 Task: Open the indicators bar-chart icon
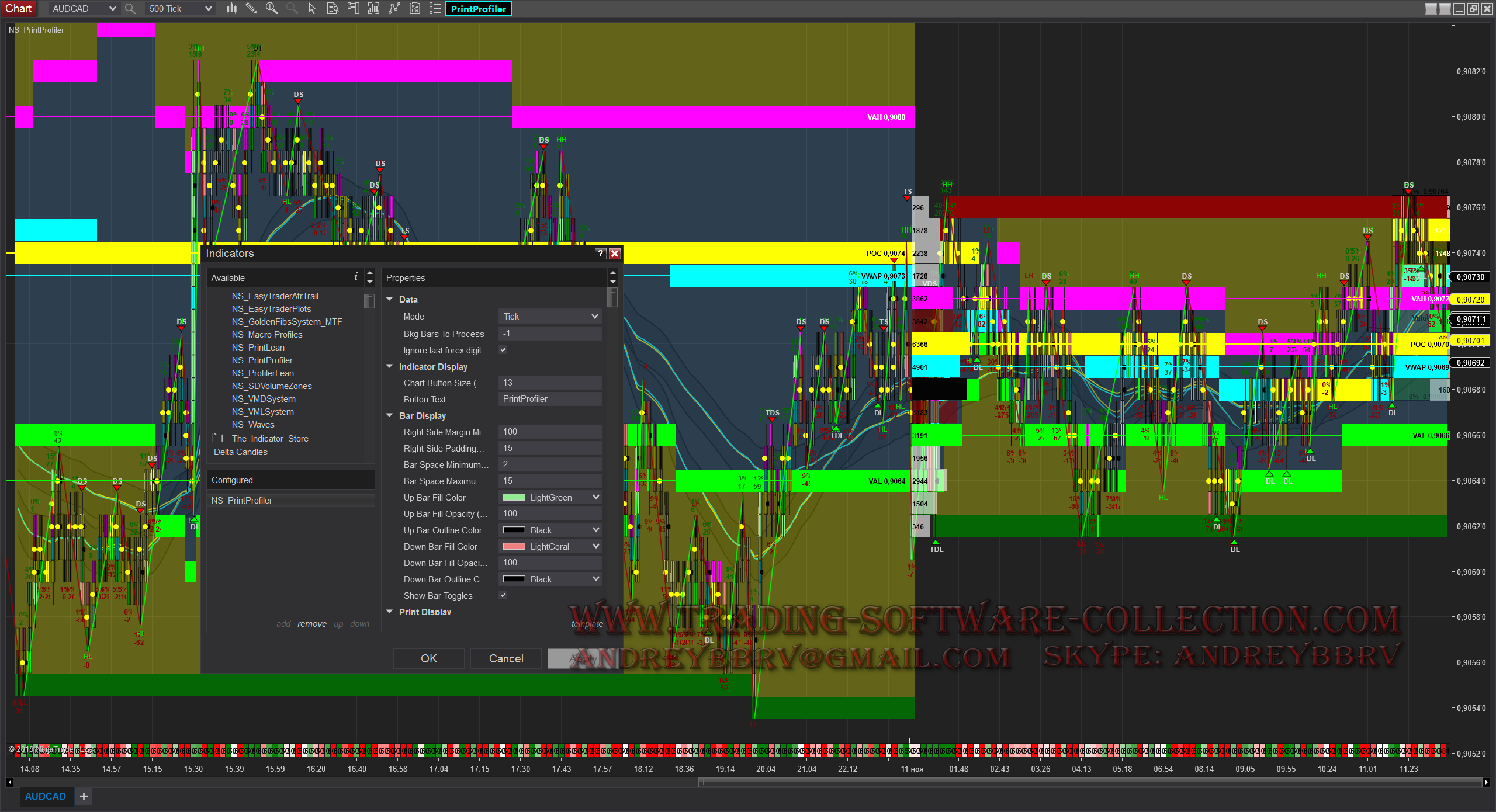pyautogui.click(x=373, y=9)
